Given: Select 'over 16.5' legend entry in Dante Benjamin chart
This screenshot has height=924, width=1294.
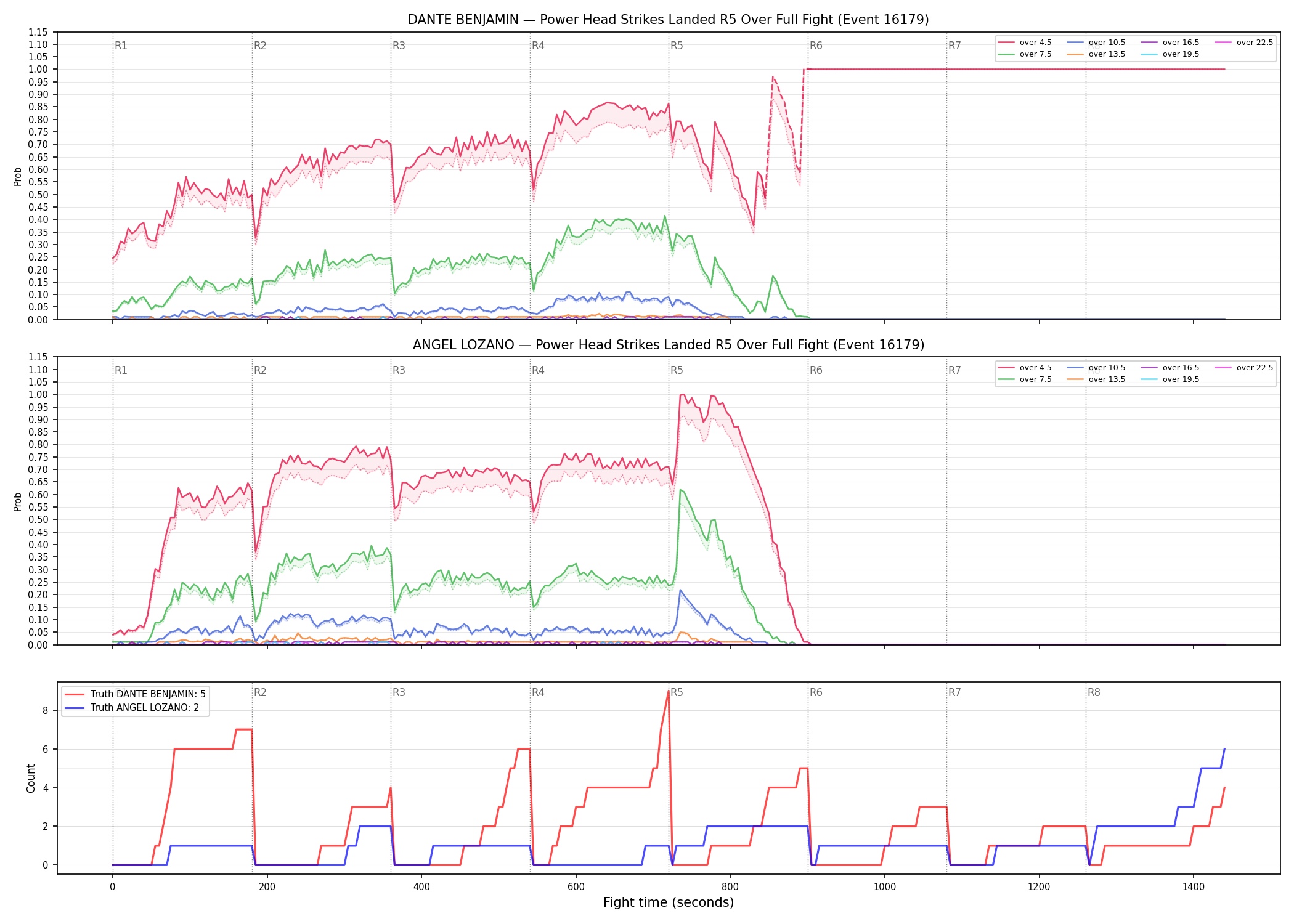Looking at the screenshot, I should (x=1170, y=43).
